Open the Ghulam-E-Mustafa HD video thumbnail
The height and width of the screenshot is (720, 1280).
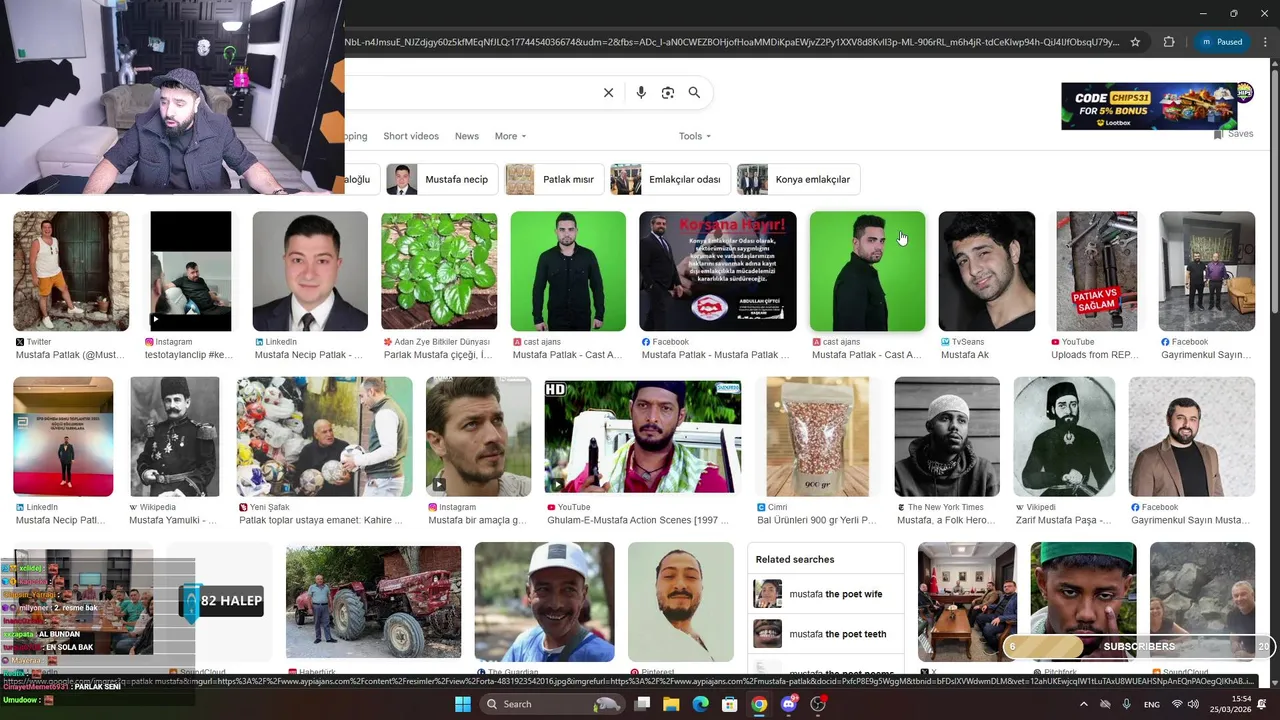click(x=643, y=437)
